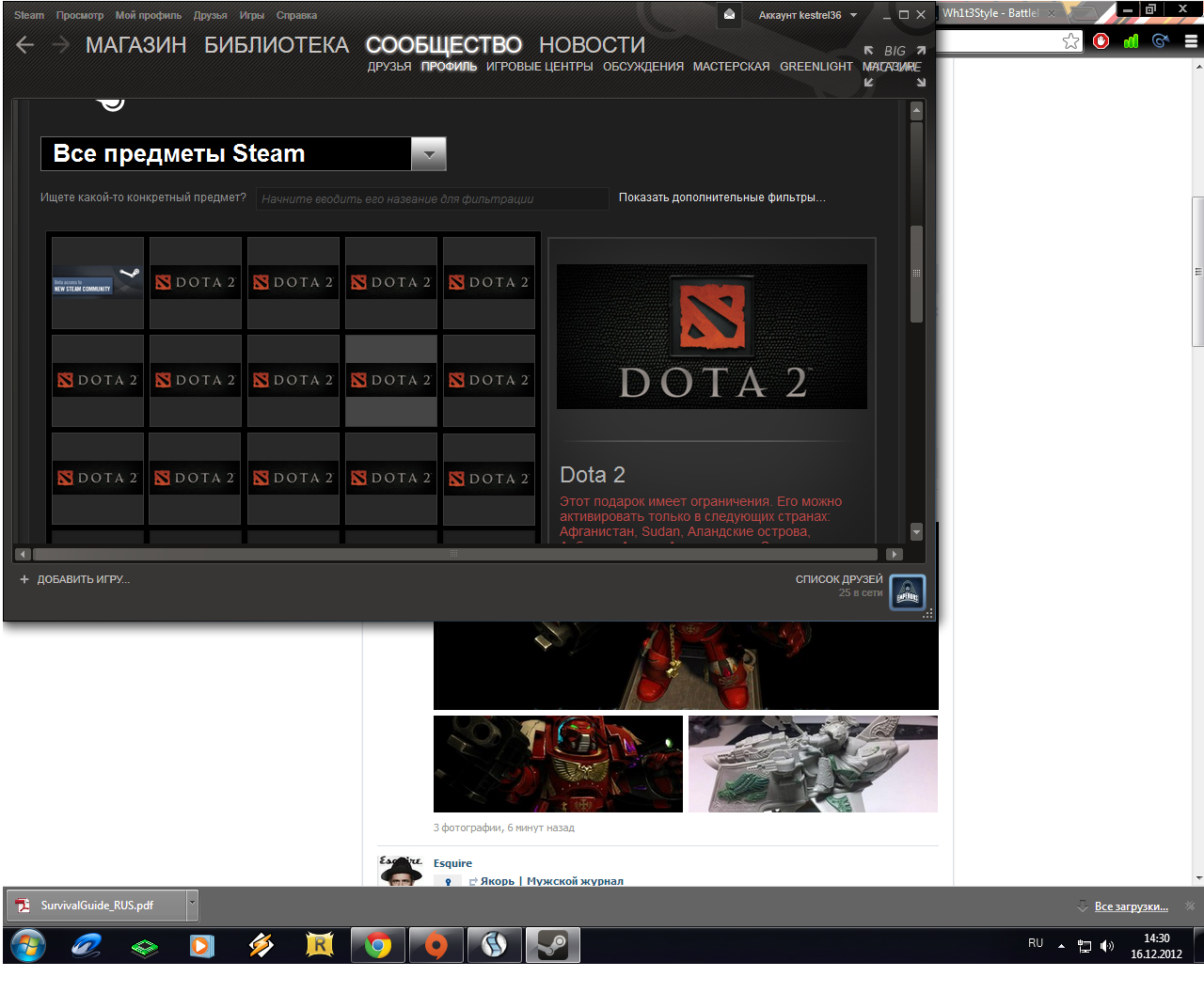This screenshot has height=993, width=1204.
Task: Launch Winamp from the taskbar
Action: 261,945
